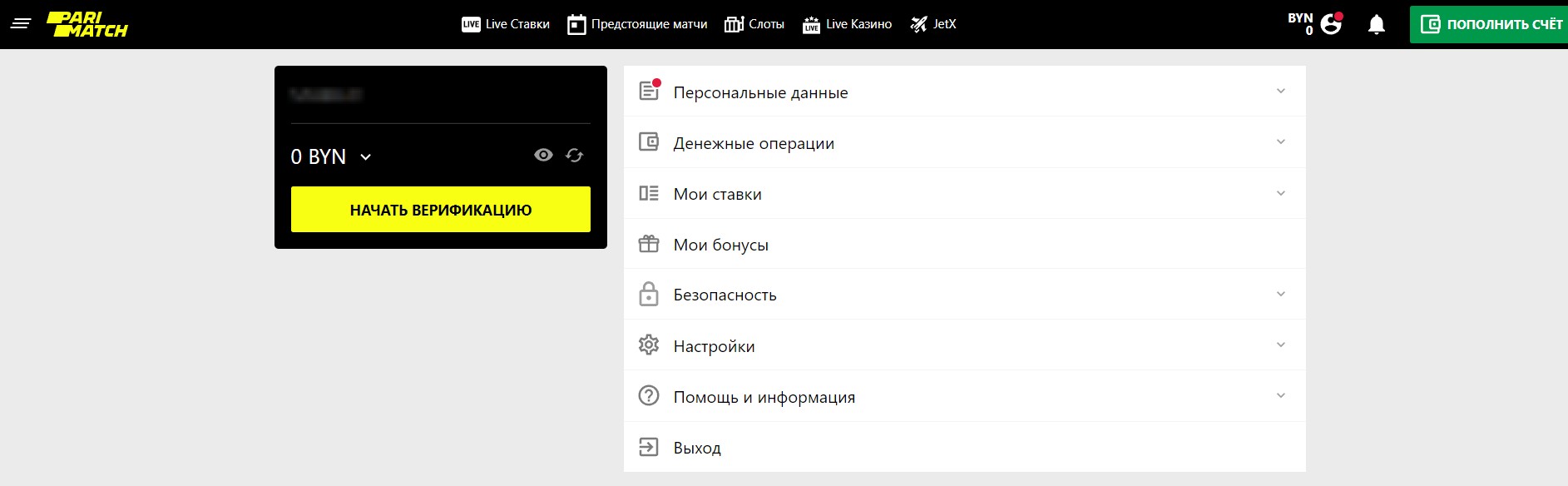The width and height of the screenshot is (1568, 486).
Task: Open Мои бонусы menu item
Action: click(965, 244)
